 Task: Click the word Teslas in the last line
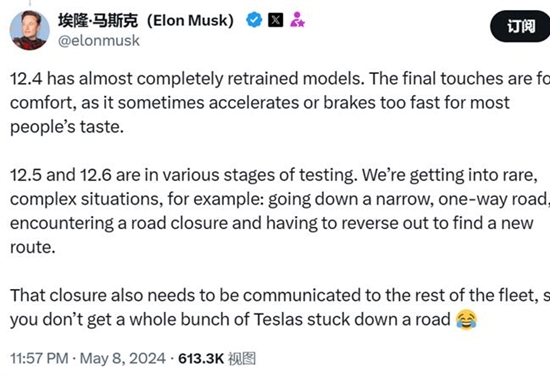click(x=278, y=319)
